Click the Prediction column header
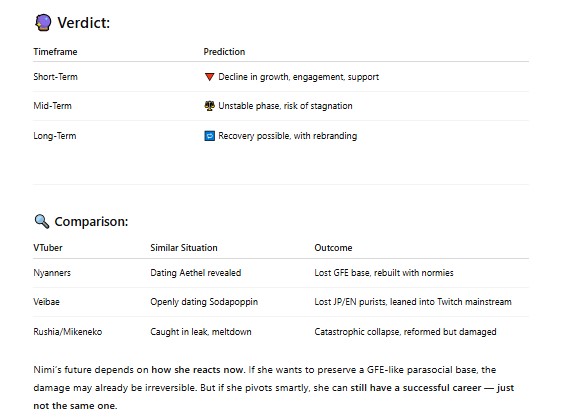 click(x=224, y=52)
